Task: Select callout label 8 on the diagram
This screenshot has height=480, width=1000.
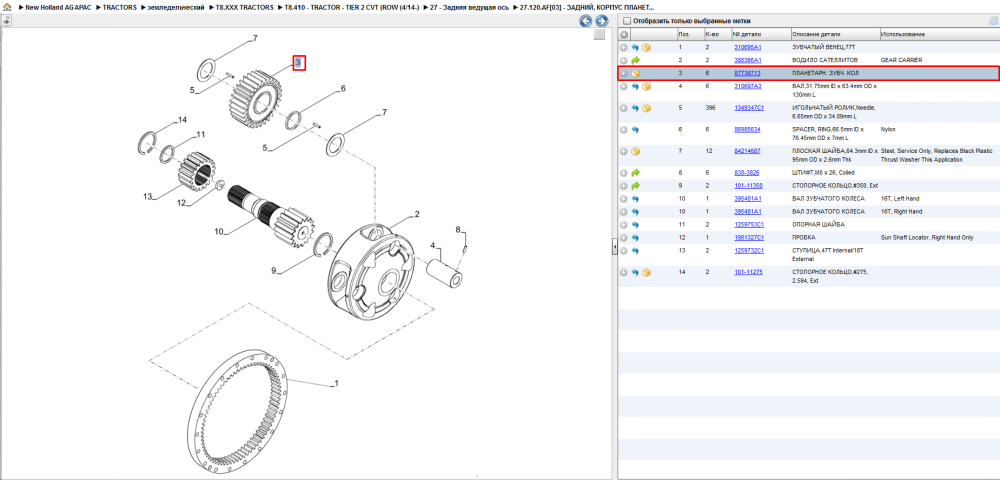Action: click(457, 229)
